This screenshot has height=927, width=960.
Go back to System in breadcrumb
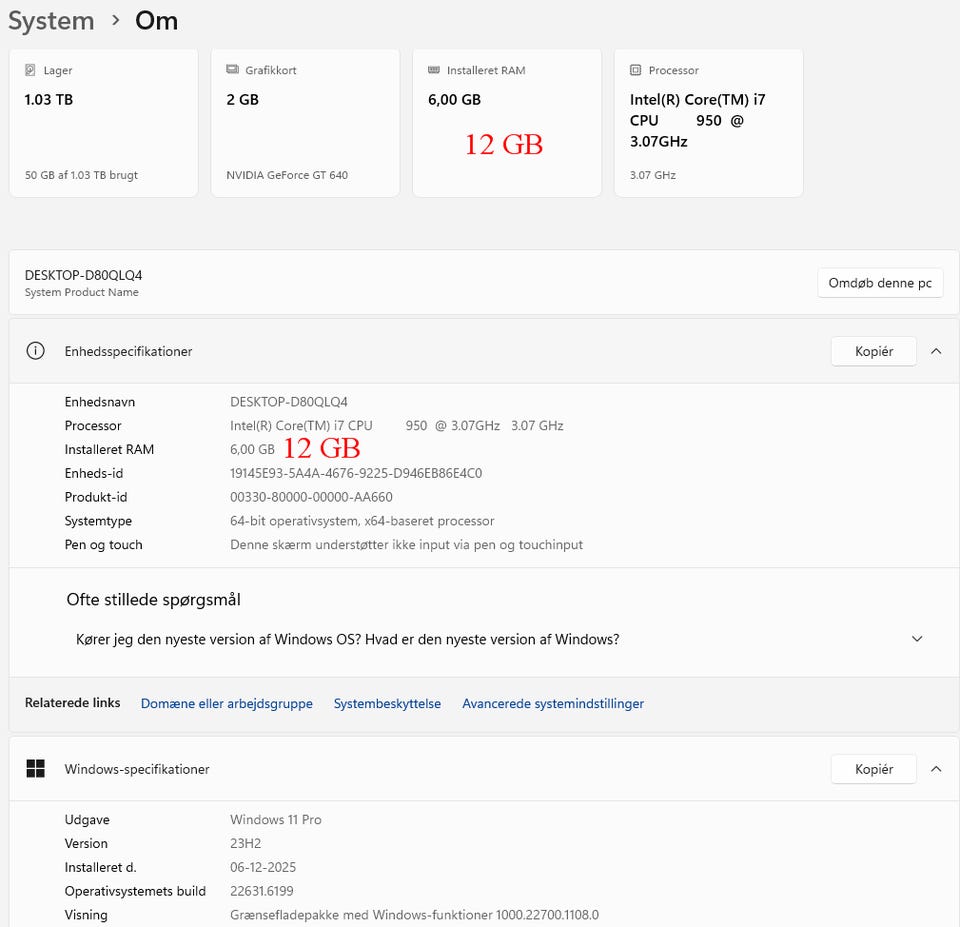tap(51, 21)
